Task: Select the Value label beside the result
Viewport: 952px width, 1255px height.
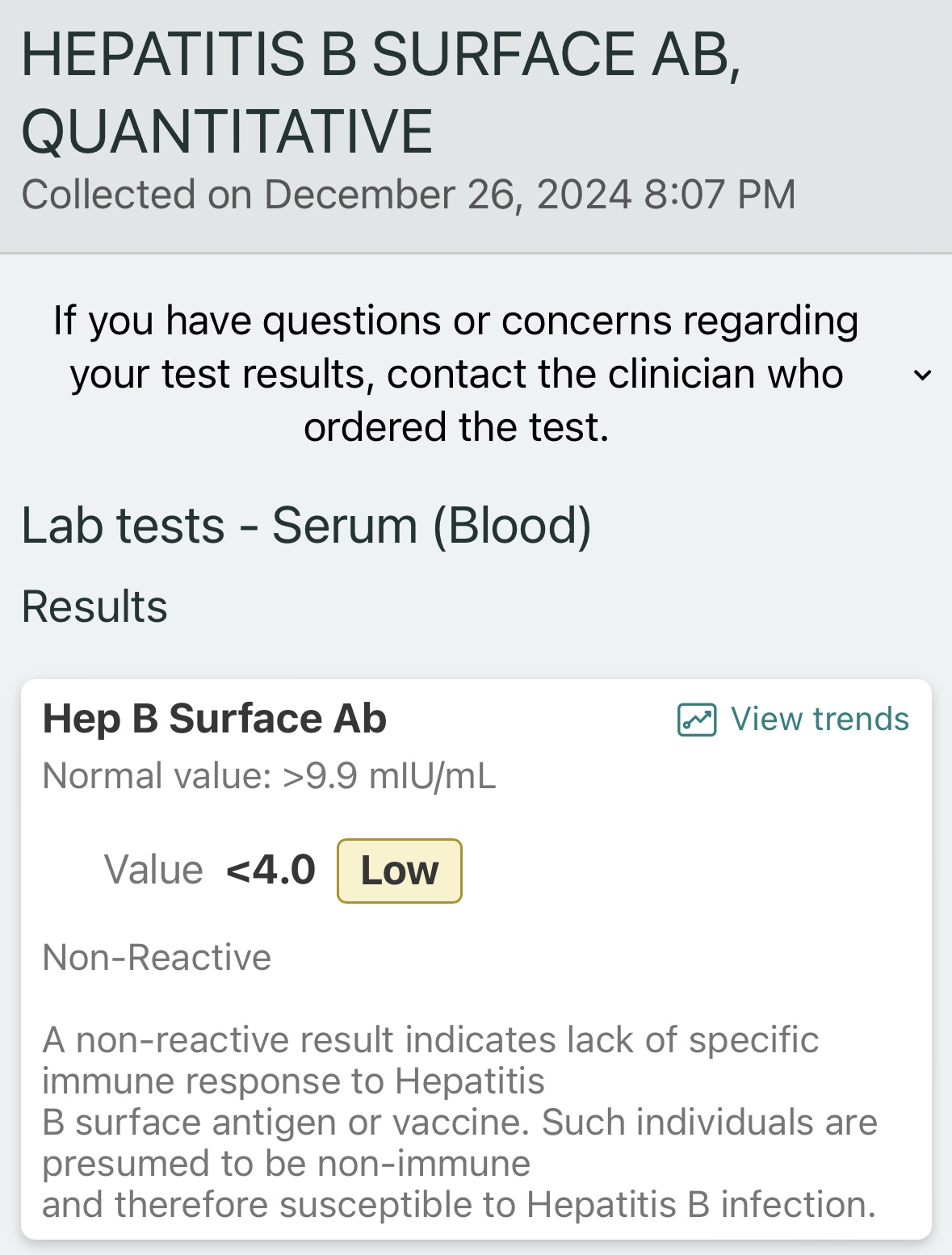Action: 153,871
